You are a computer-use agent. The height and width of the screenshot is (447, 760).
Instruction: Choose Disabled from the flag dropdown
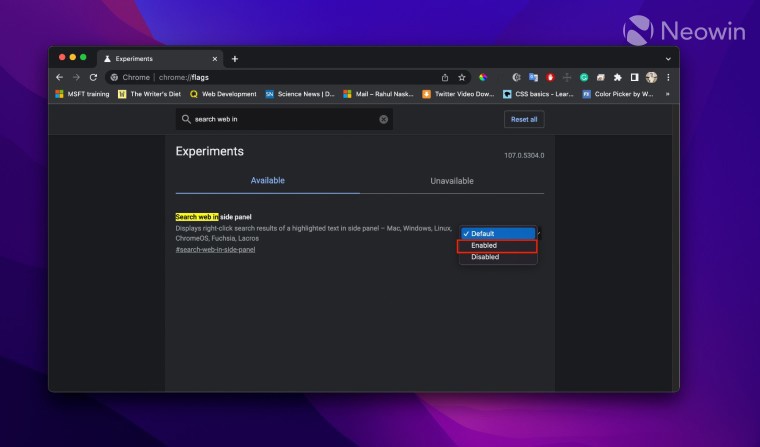497,257
